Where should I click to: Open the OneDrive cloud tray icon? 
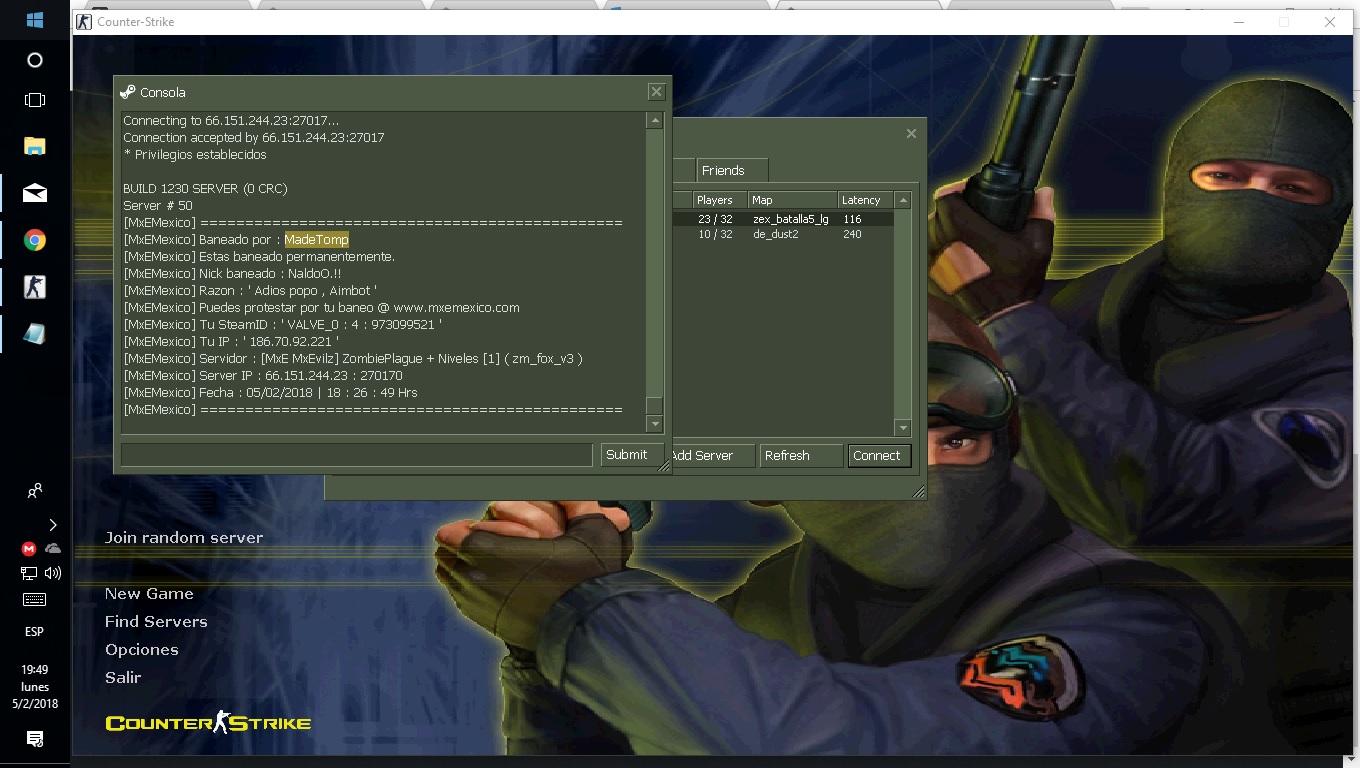tap(53, 548)
